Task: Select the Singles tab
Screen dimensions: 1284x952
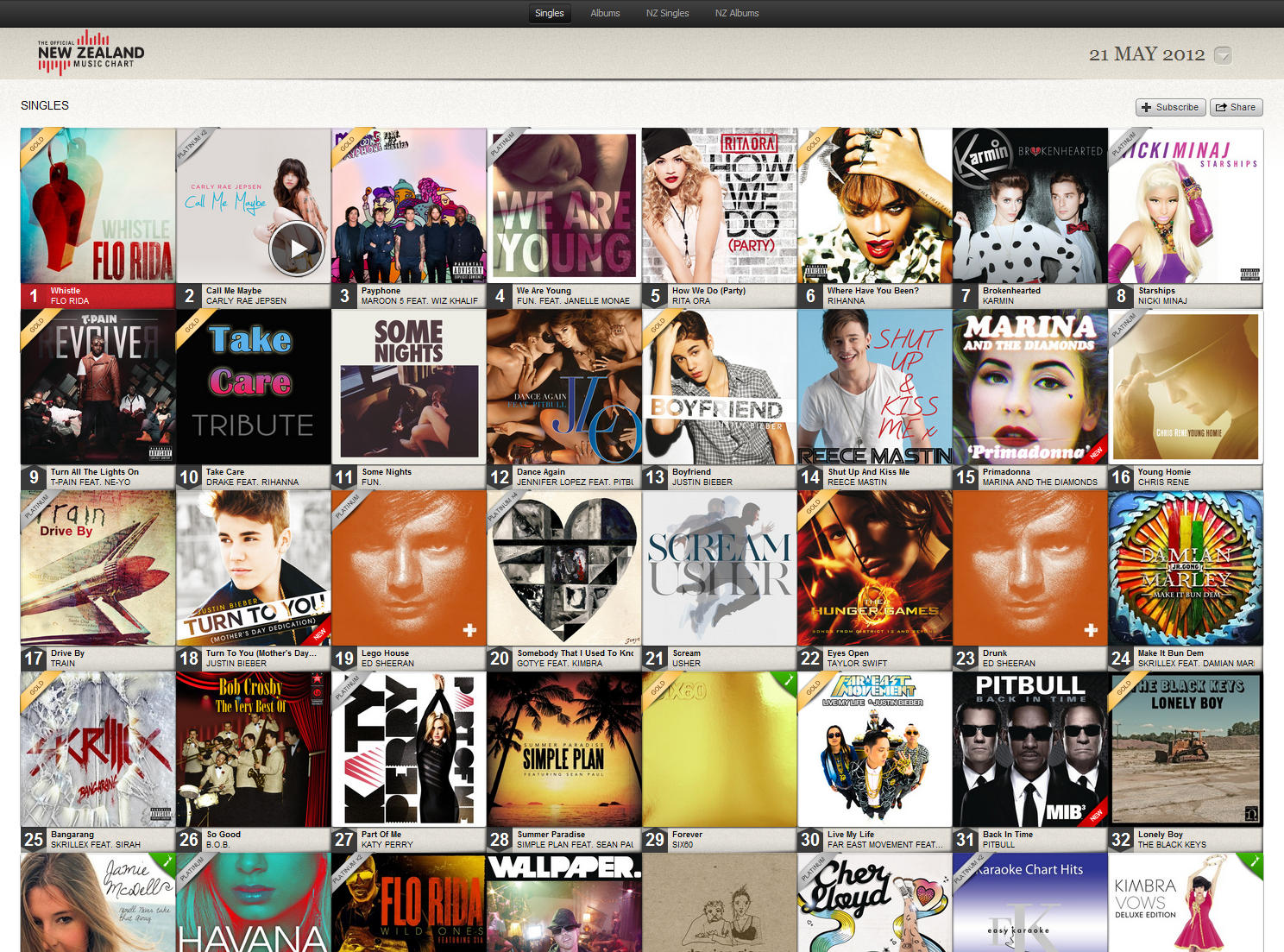Action: point(549,13)
